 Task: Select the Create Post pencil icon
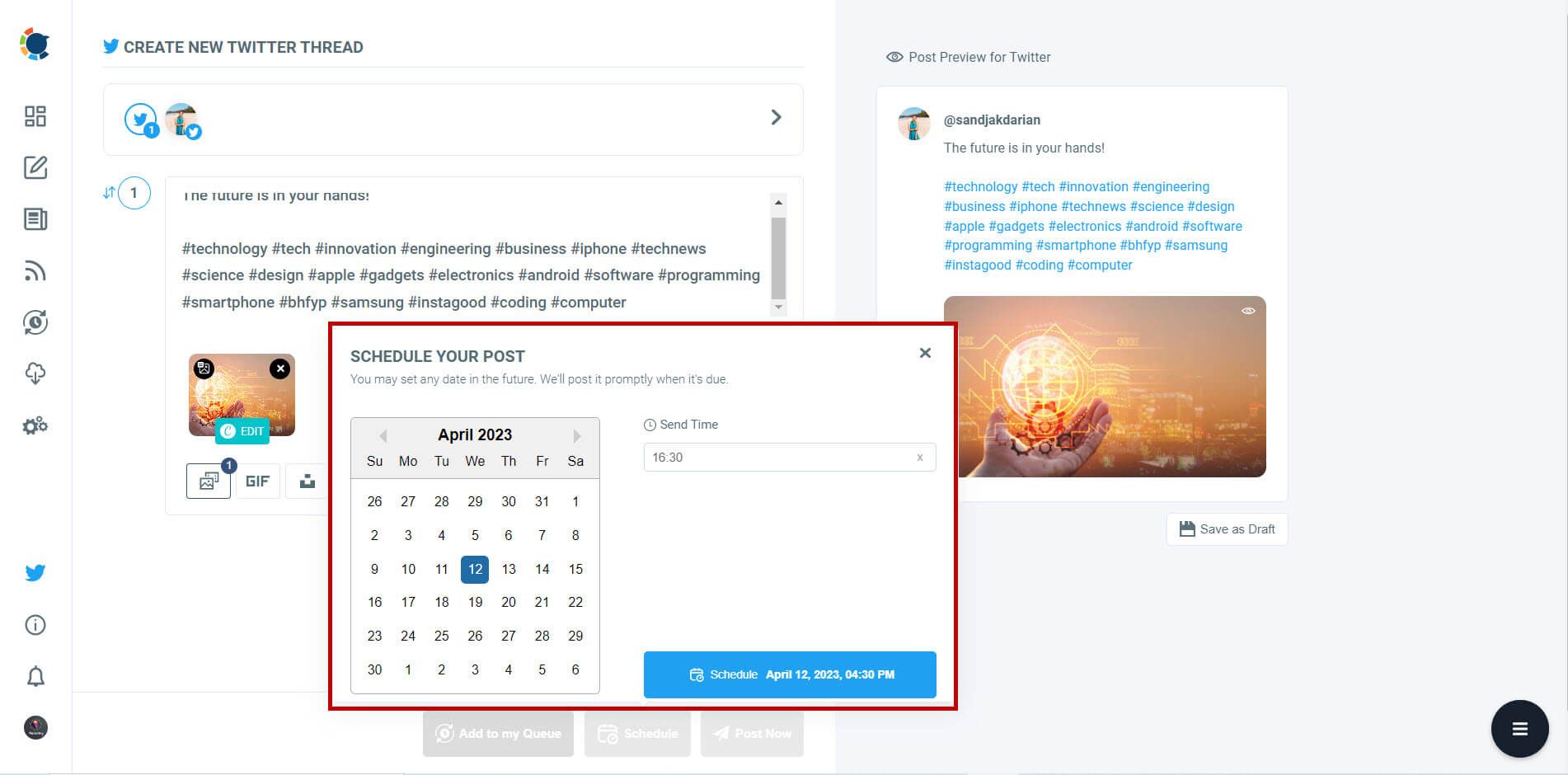pos(35,168)
